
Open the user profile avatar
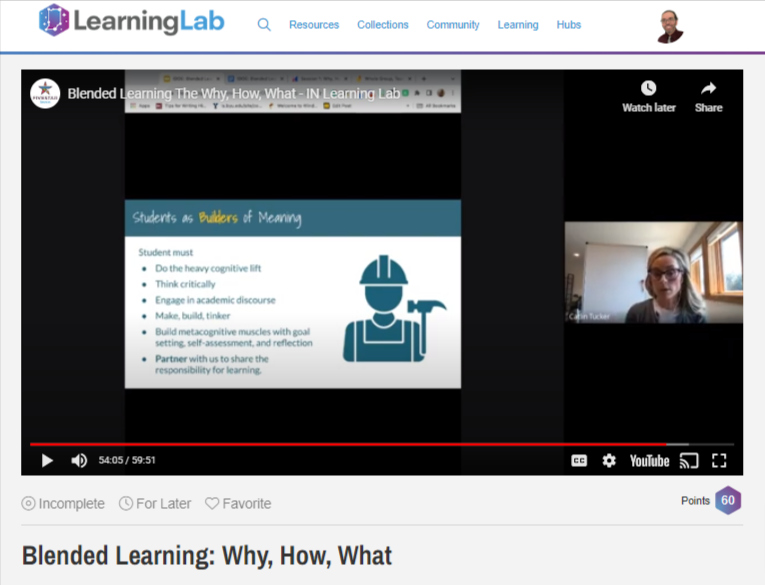tap(670, 26)
